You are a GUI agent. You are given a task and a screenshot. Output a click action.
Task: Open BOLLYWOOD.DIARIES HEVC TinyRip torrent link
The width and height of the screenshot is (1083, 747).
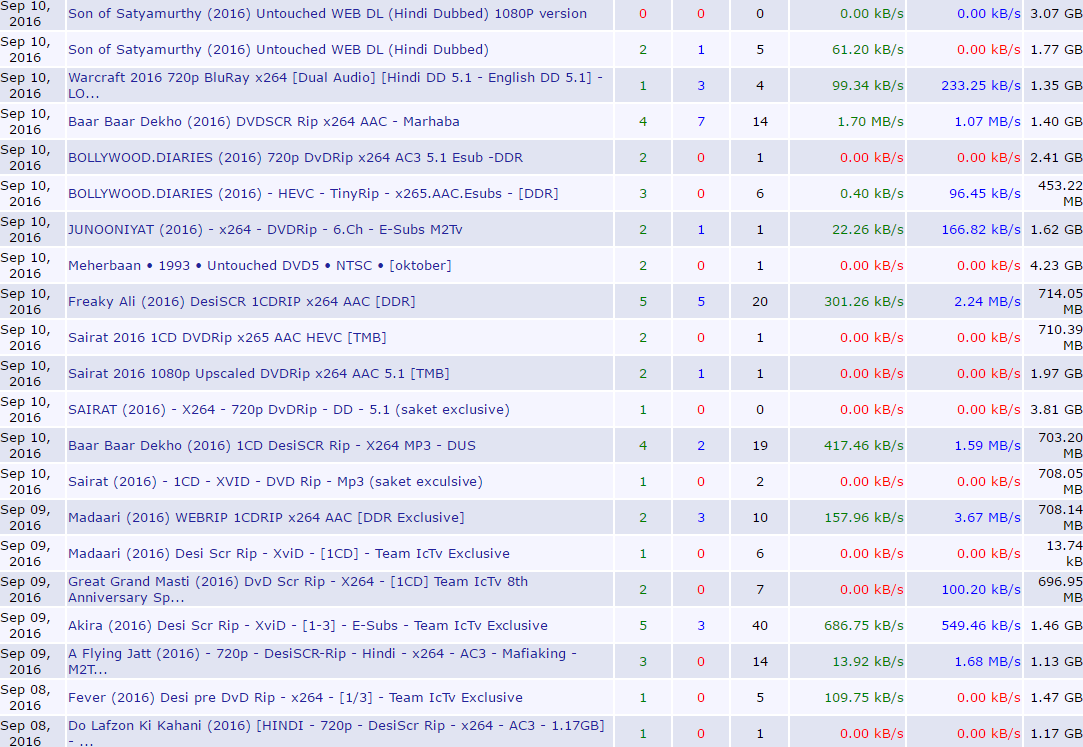tap(313, 193)
